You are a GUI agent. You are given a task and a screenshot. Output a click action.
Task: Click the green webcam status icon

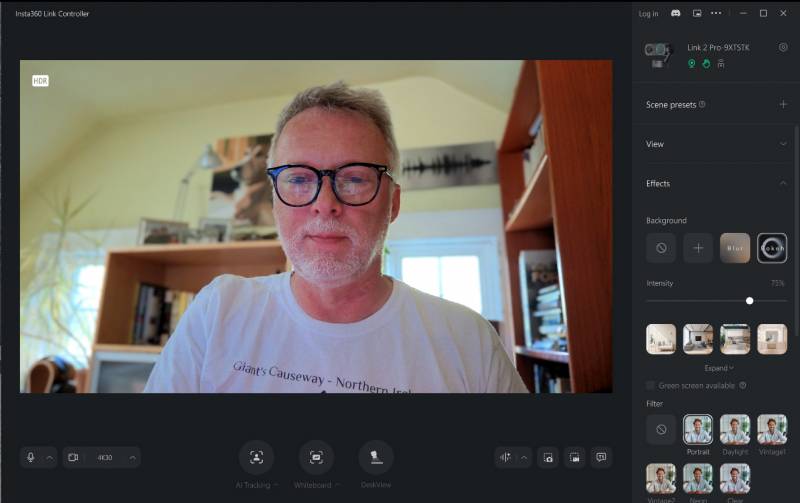[x=691, y=63]
